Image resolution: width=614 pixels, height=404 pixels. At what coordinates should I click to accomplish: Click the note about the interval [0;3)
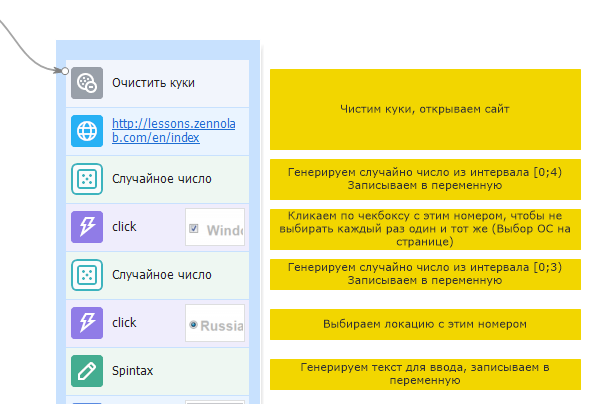424,274
